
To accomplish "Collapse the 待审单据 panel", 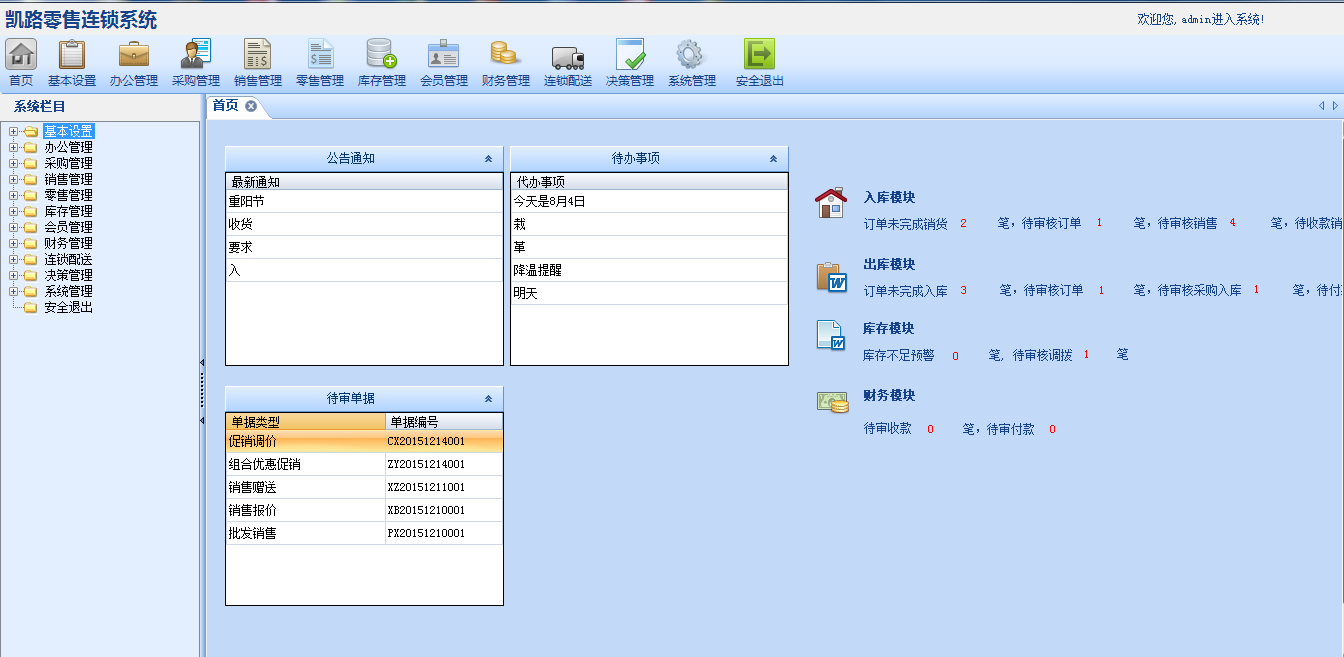I will click(x=488, y=398).
